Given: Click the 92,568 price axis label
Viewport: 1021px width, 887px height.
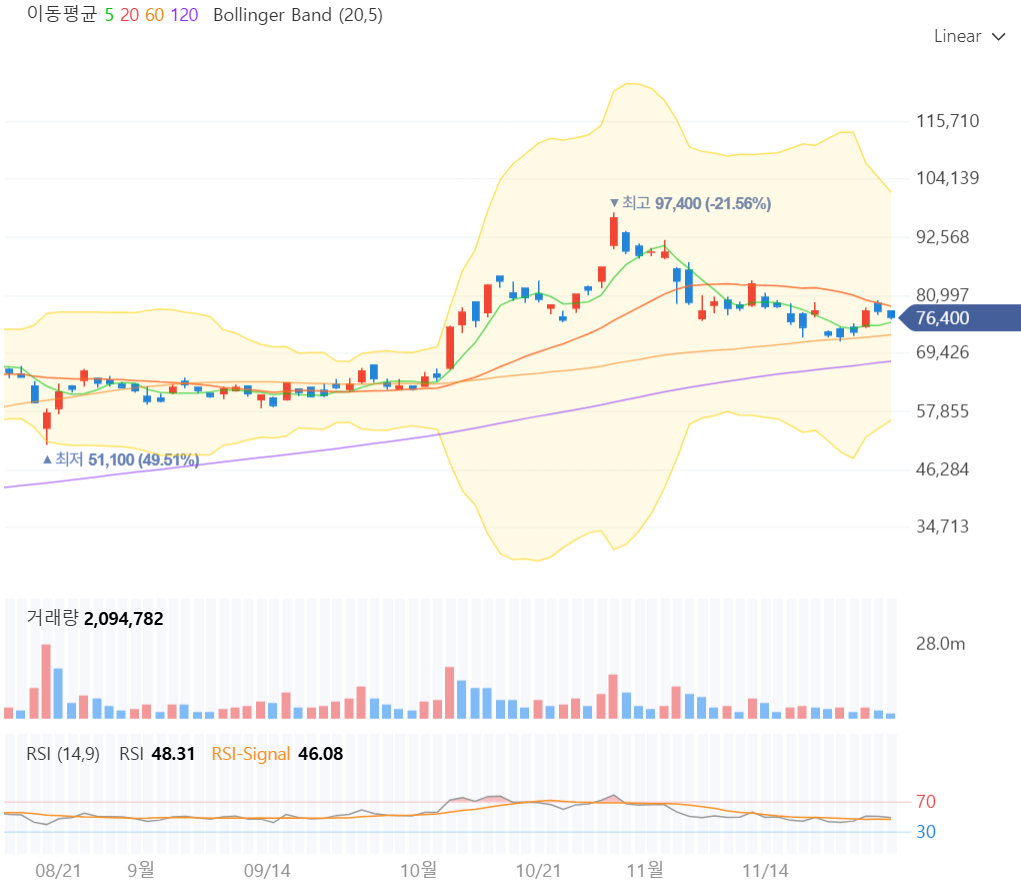Looking at the screenshot, I should pyautogui.click(x=943, y=237).
